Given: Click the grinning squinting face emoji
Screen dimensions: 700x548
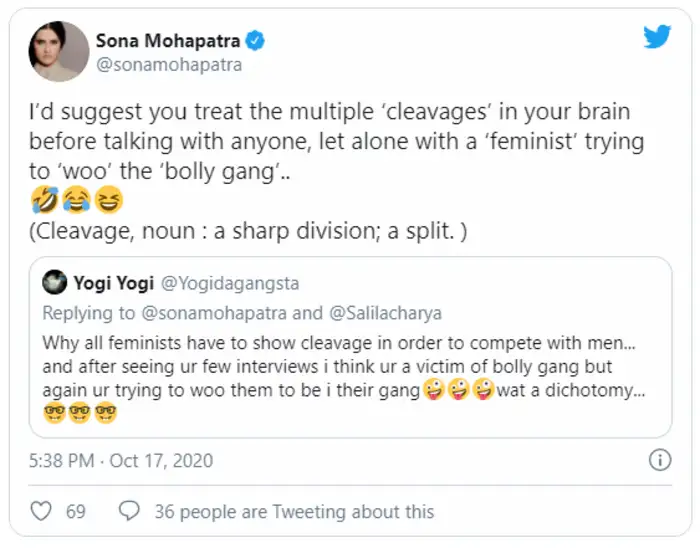Looking at the screenshot, I should tap(107, 200).
